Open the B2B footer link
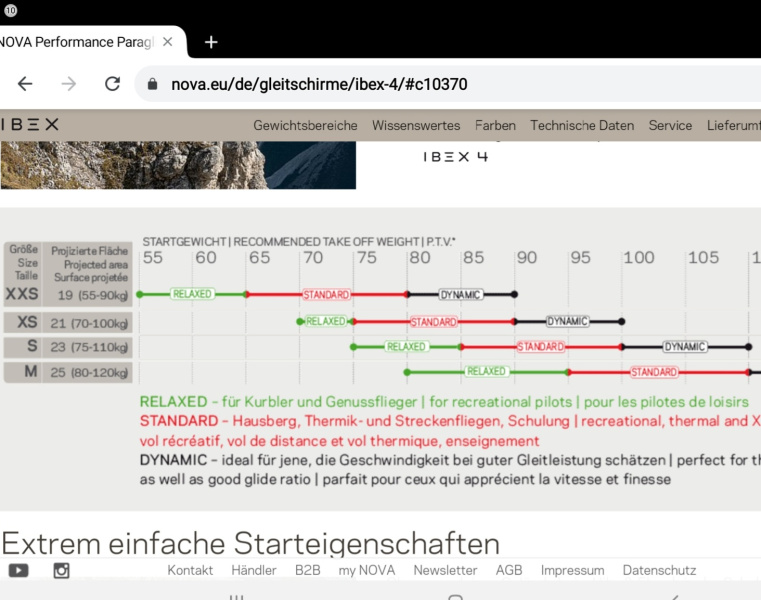 [308, 570]
